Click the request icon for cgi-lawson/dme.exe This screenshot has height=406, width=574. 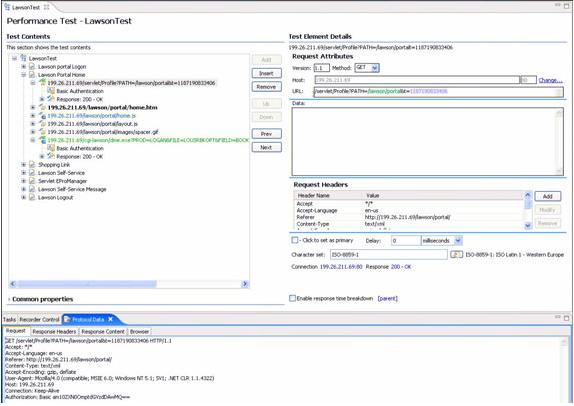(42, 140)
